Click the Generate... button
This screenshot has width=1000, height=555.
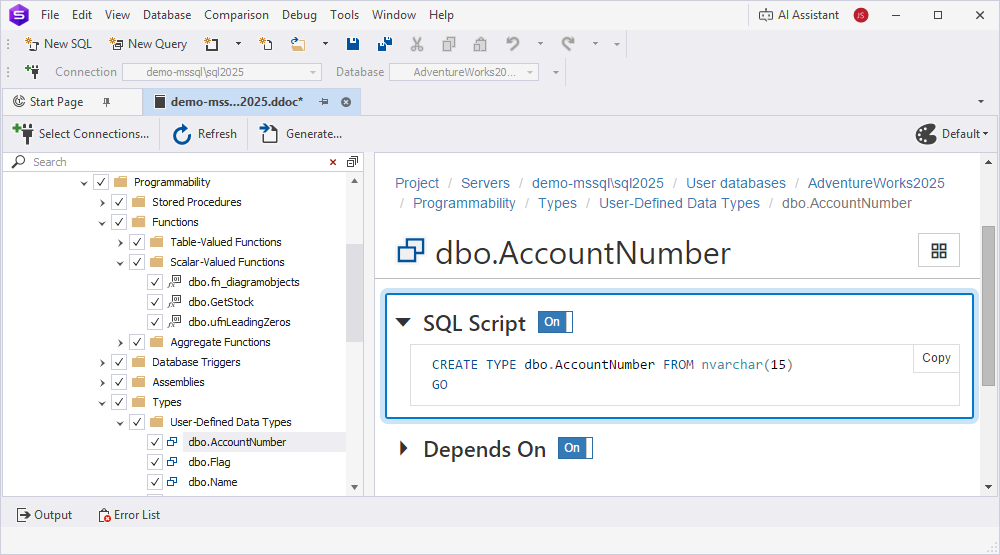pyautogui.click(x=301, y=134)
